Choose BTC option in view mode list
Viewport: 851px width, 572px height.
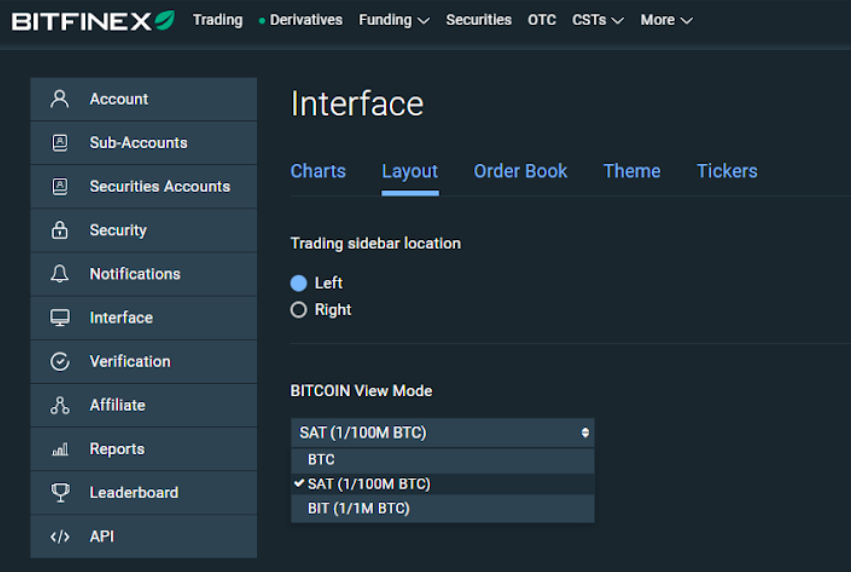(443, 460)
